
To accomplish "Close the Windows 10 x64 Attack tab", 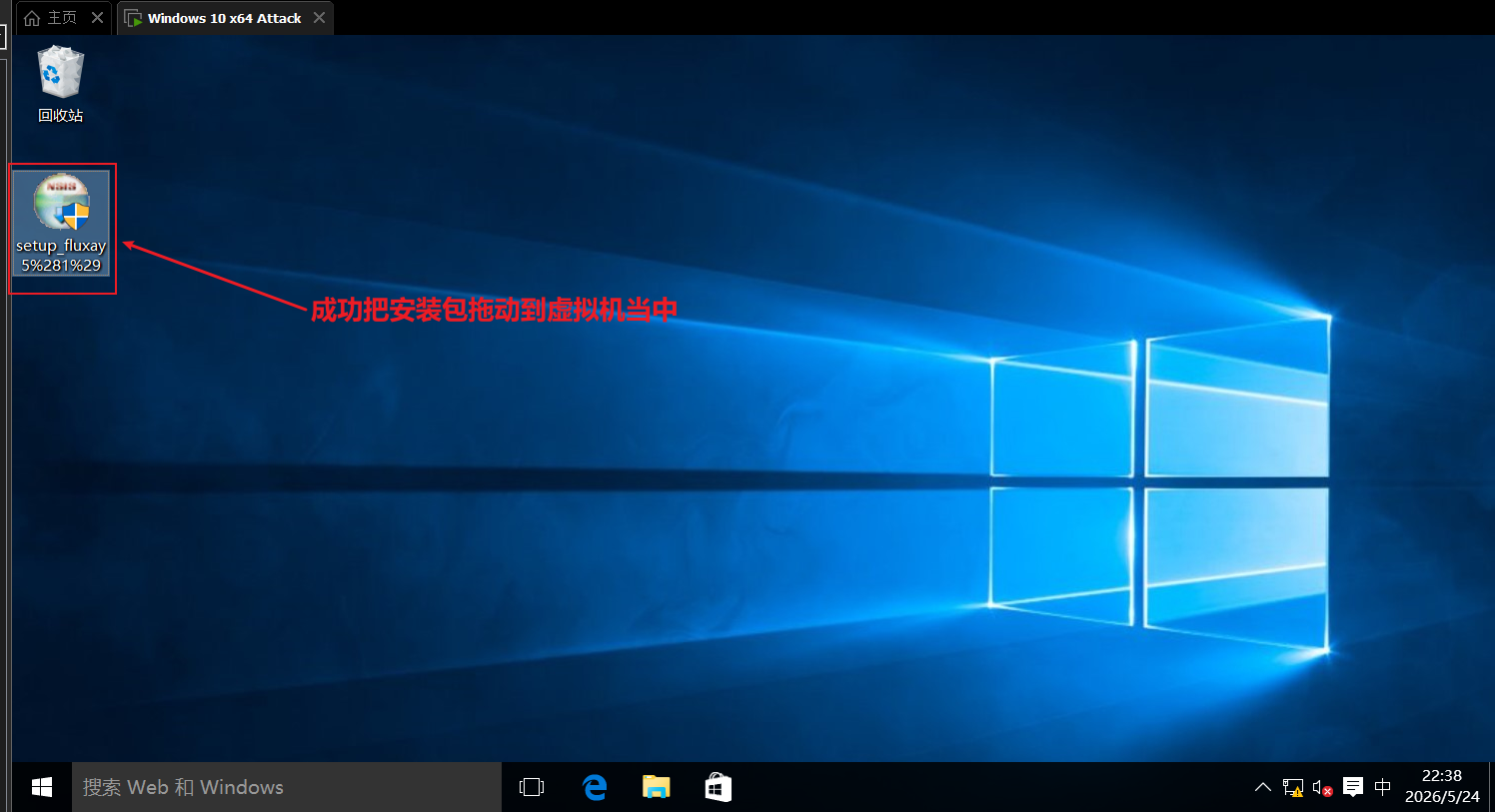I will 319,17.
